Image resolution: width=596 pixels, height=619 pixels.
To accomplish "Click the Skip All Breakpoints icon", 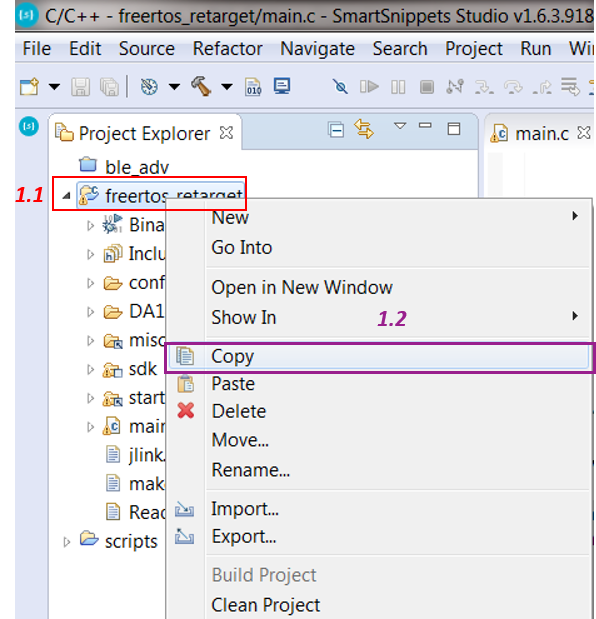I will 340,86.
